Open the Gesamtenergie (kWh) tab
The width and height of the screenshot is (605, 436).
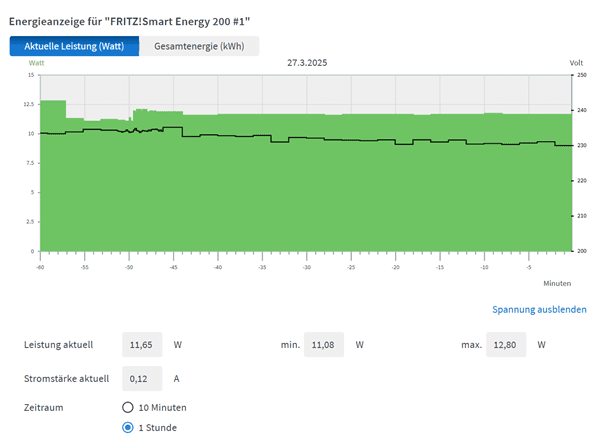point(199,46)
